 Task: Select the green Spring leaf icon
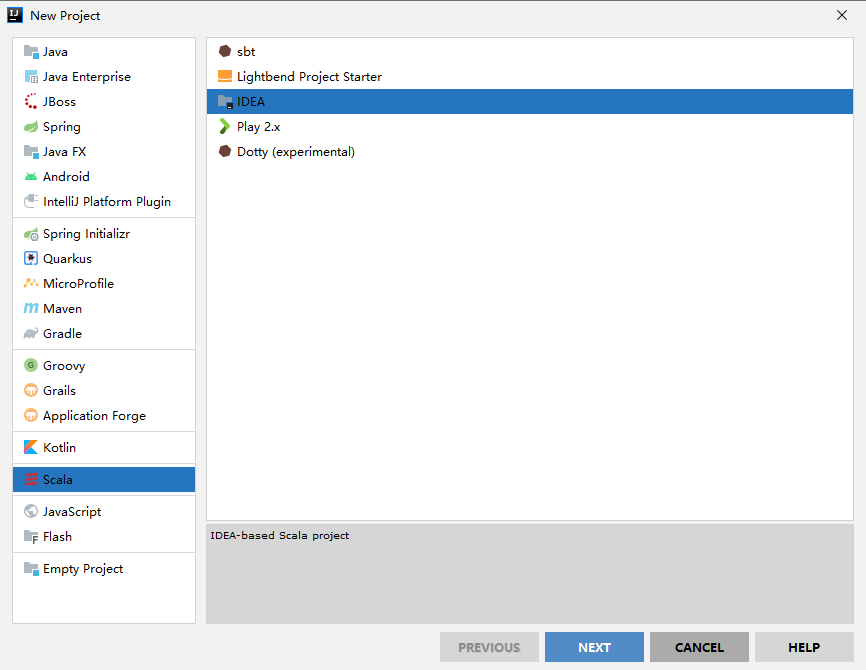click(x=31, y=126)
